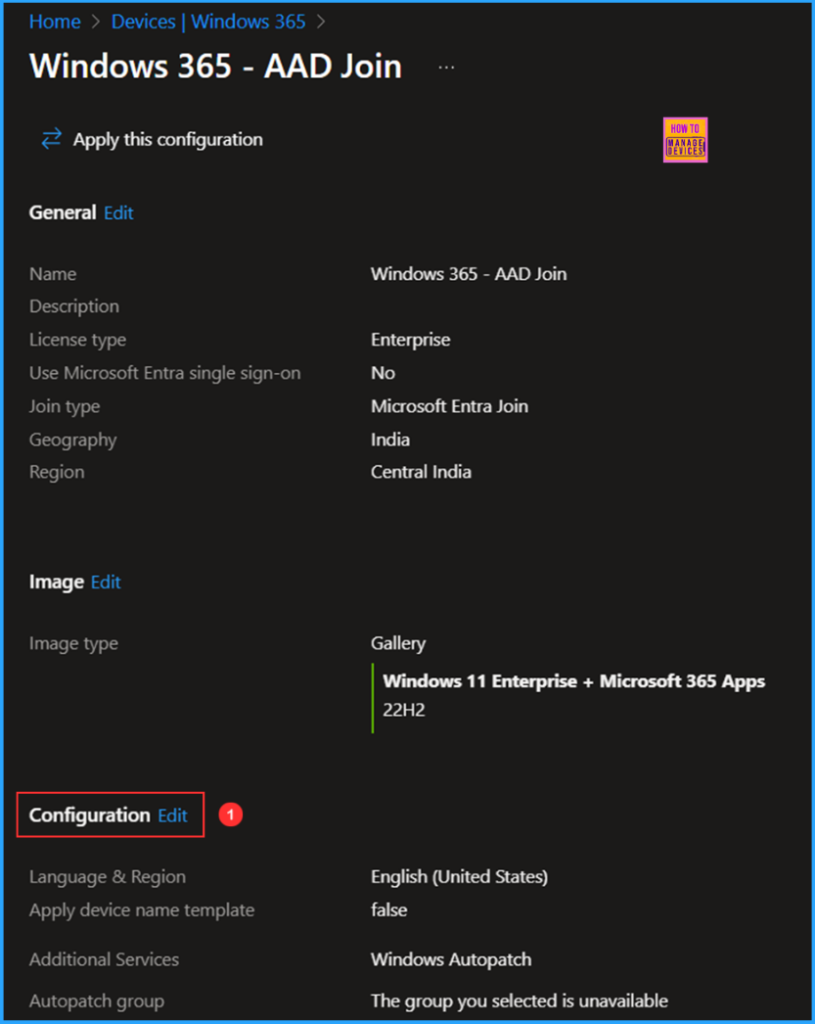The image size is (815, 1024).
Task: Click the Windows Autopatch value
Action: [451, 959]
